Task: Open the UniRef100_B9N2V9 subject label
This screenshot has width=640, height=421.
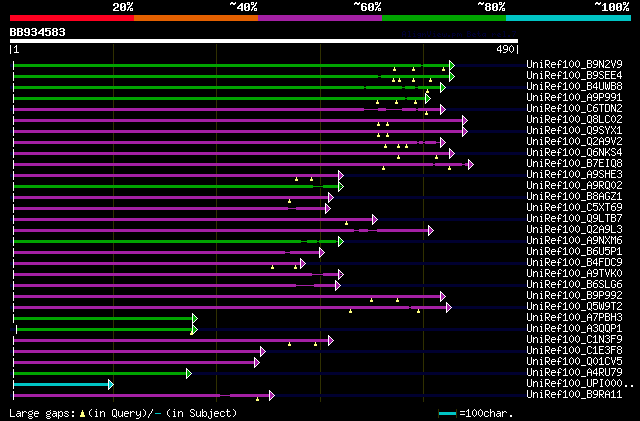Action: (x=574, y=65)
